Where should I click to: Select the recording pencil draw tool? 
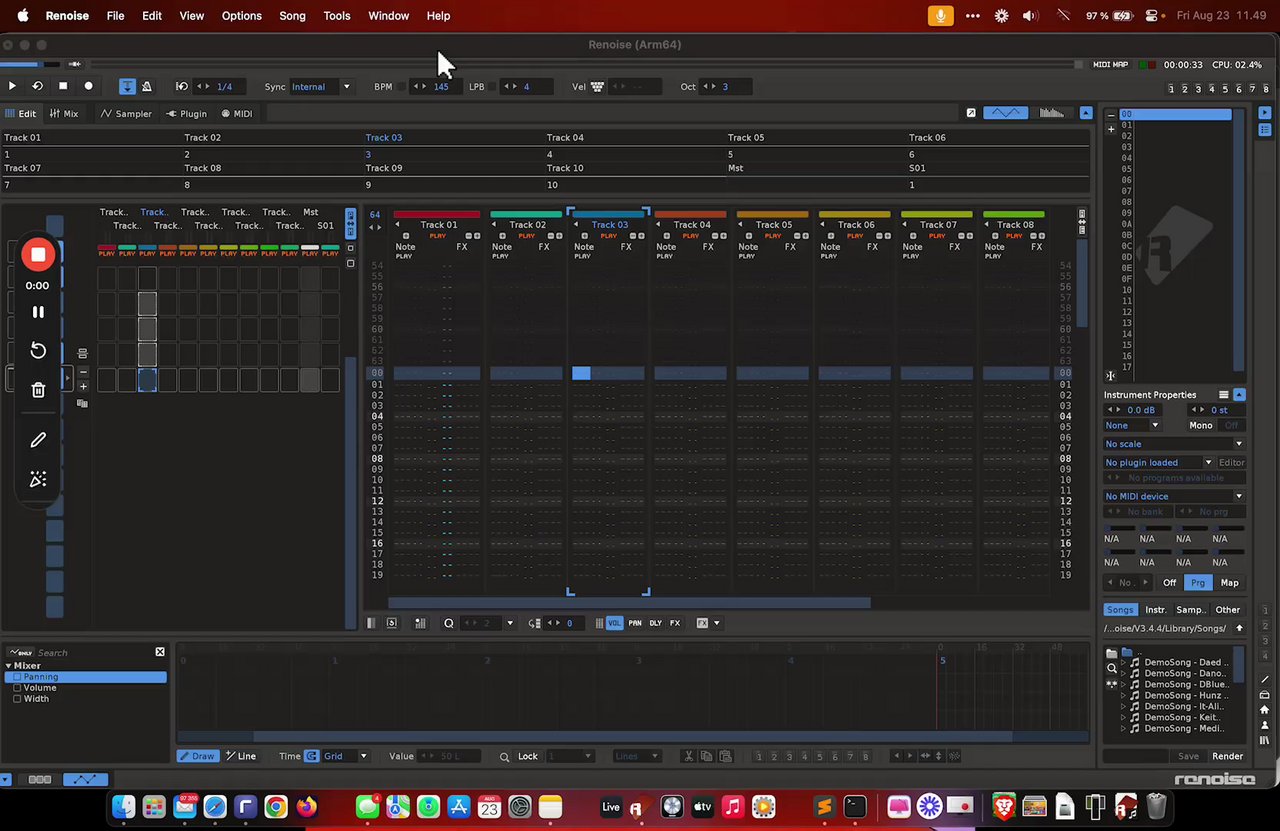pos(38,440)
